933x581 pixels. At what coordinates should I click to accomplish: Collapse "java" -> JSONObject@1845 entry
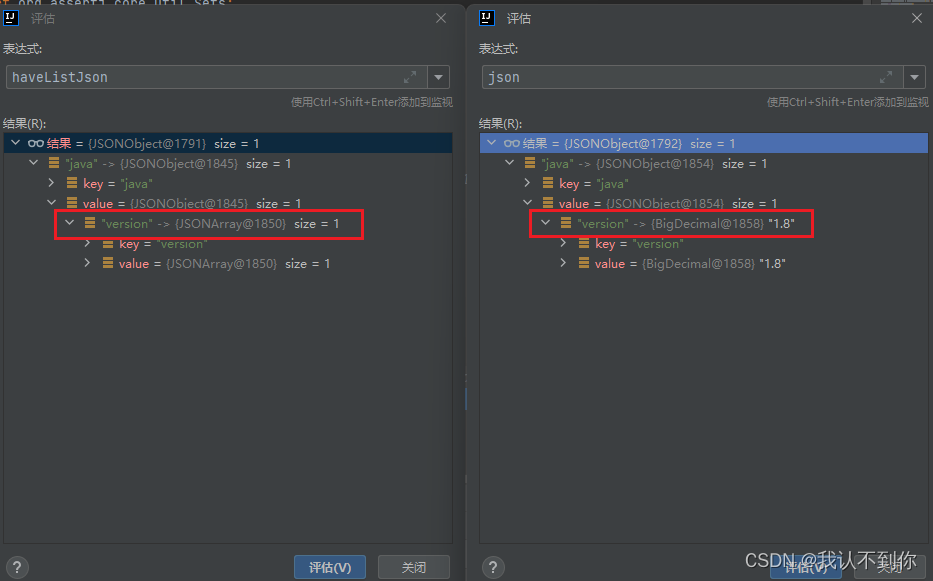(34, 163)
